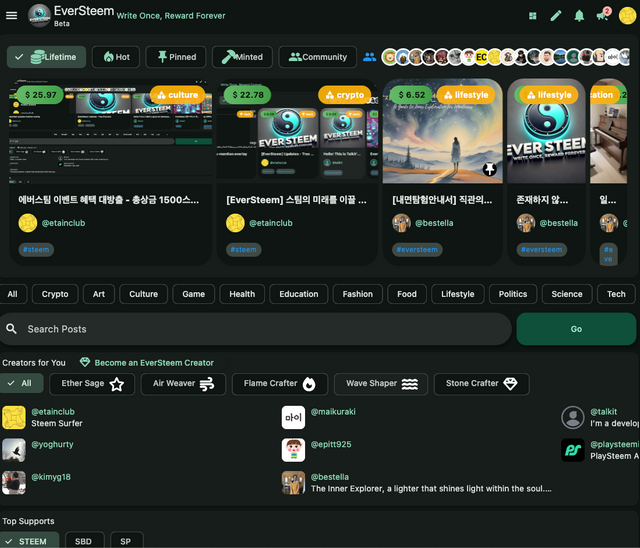Click the @yoghurty avatar
Viewport: 640px width, 548px height.
pos(13,450)
